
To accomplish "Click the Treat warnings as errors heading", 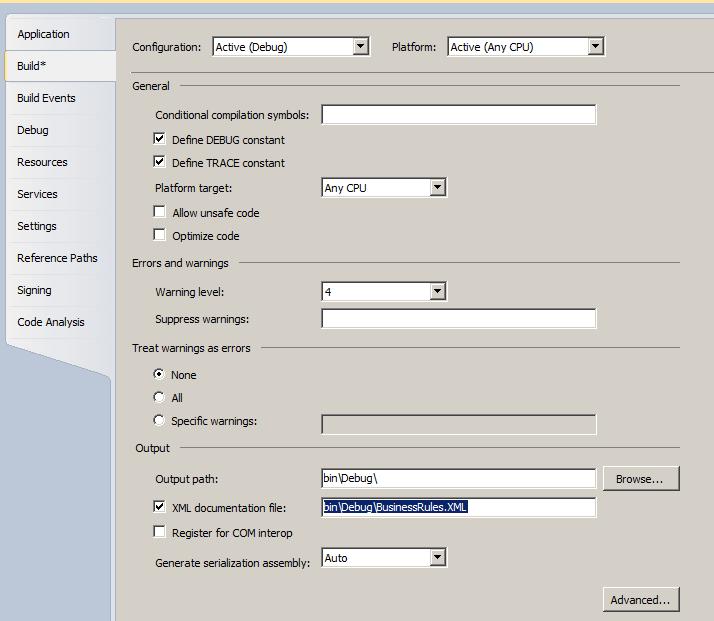I will 191,348.
